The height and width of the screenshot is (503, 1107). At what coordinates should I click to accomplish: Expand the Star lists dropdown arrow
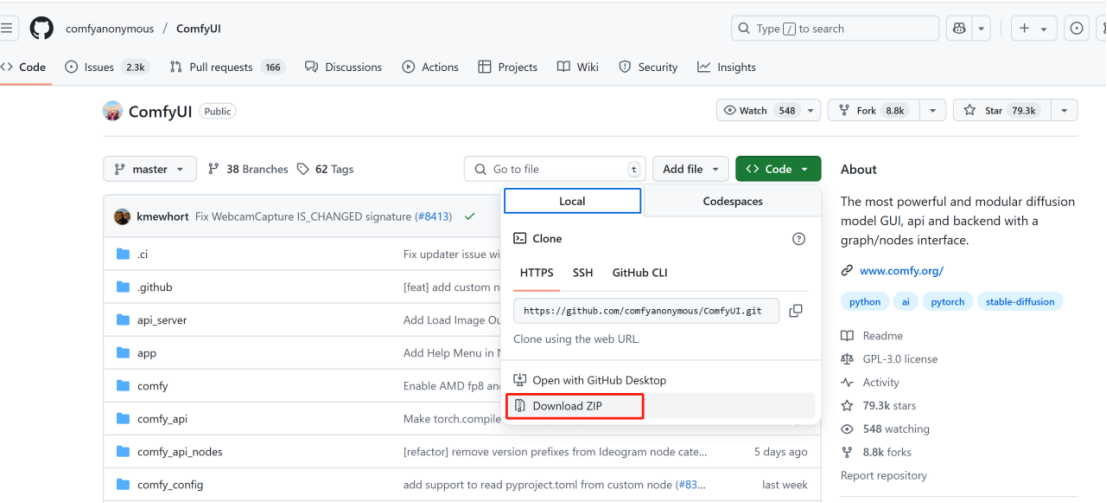(1064, 111)
